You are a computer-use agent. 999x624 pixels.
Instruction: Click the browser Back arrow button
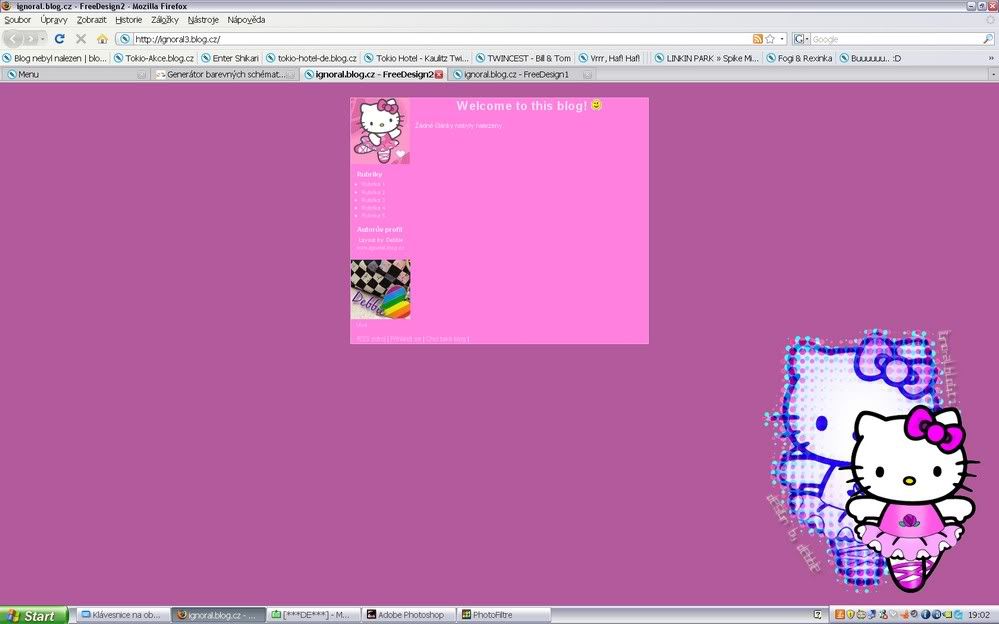[14, 39]
